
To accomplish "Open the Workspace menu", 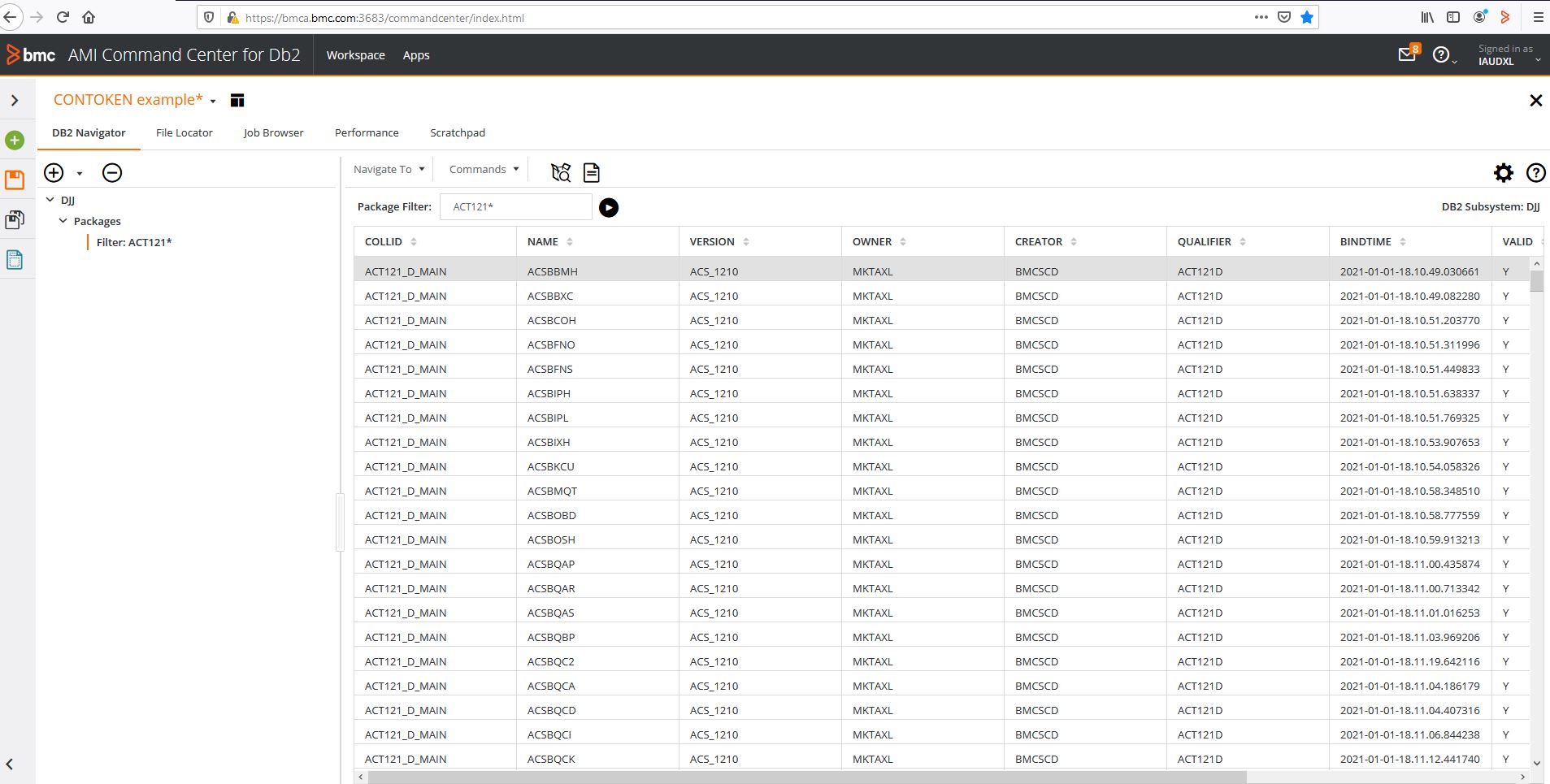I will pos(356,55).
